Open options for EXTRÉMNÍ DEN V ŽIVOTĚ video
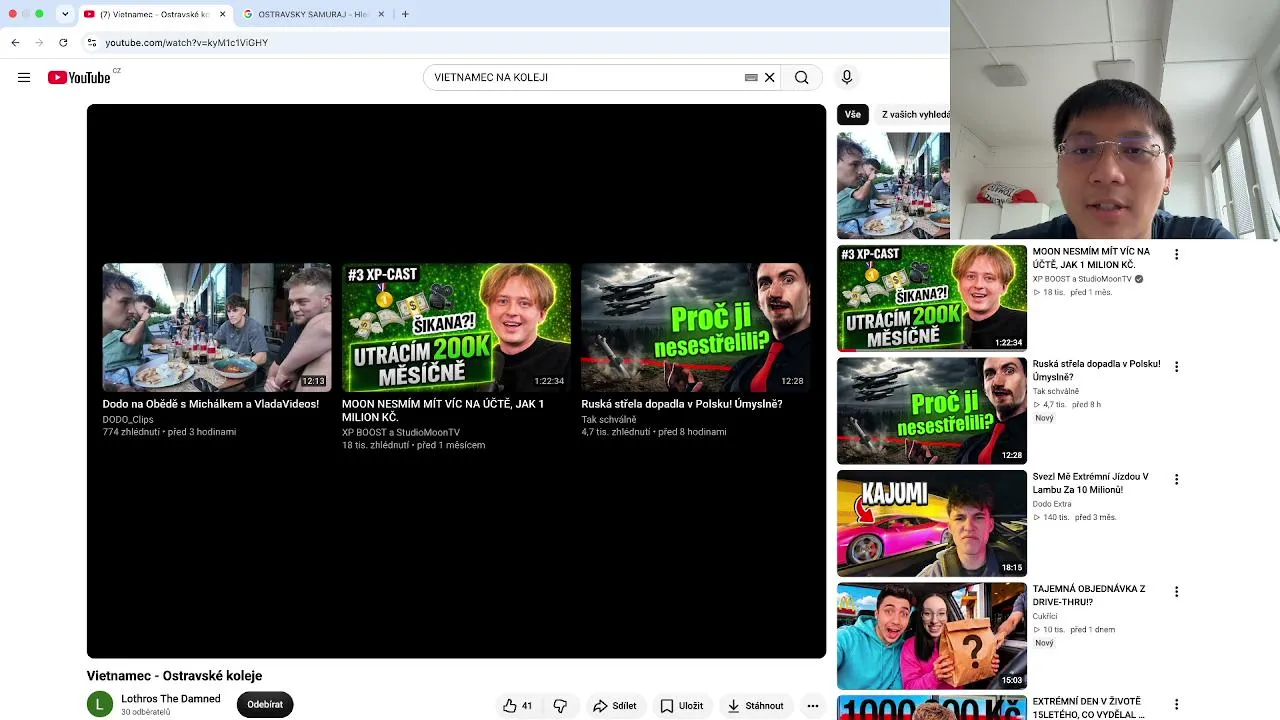This screenshot has width=1280, height=720. tap(1176, 705)
